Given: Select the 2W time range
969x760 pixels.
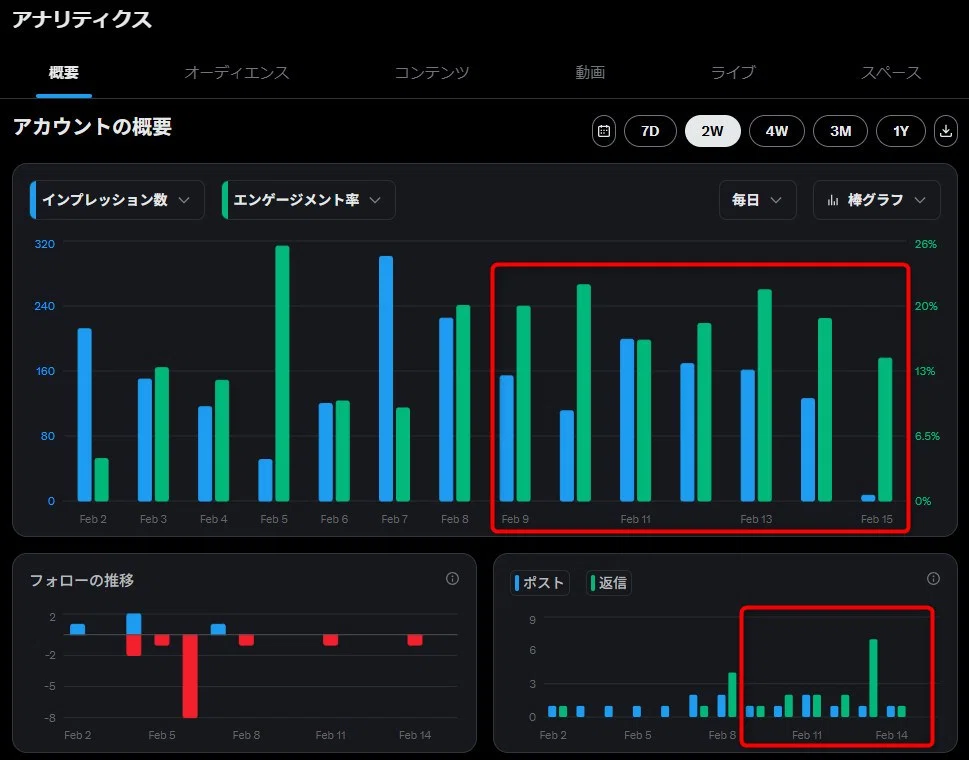Looking at the screenshot, I should [x=713, y=131].
